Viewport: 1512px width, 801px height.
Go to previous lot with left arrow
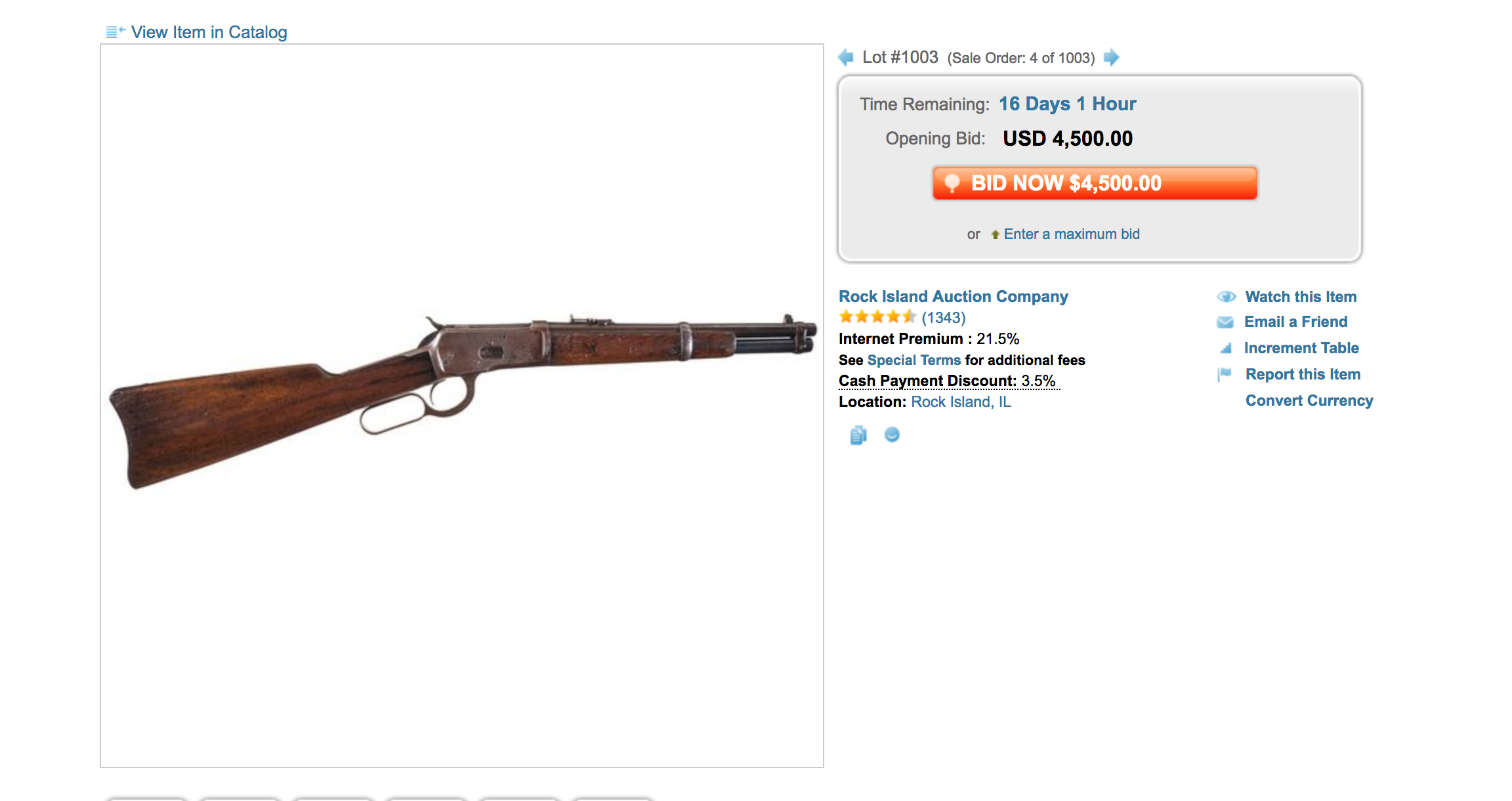click(x=846, y=58)
